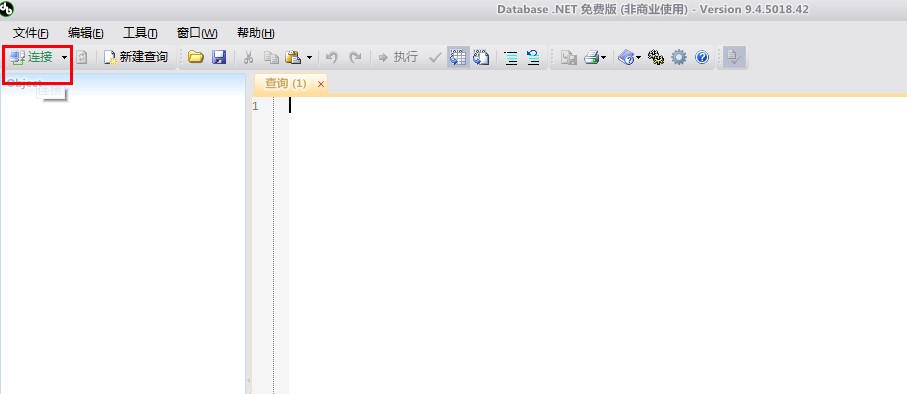Viewport: 907px width, 394px height.
Task: Expand the help-book dropdown arrow
Action: (x=639, y=57)
